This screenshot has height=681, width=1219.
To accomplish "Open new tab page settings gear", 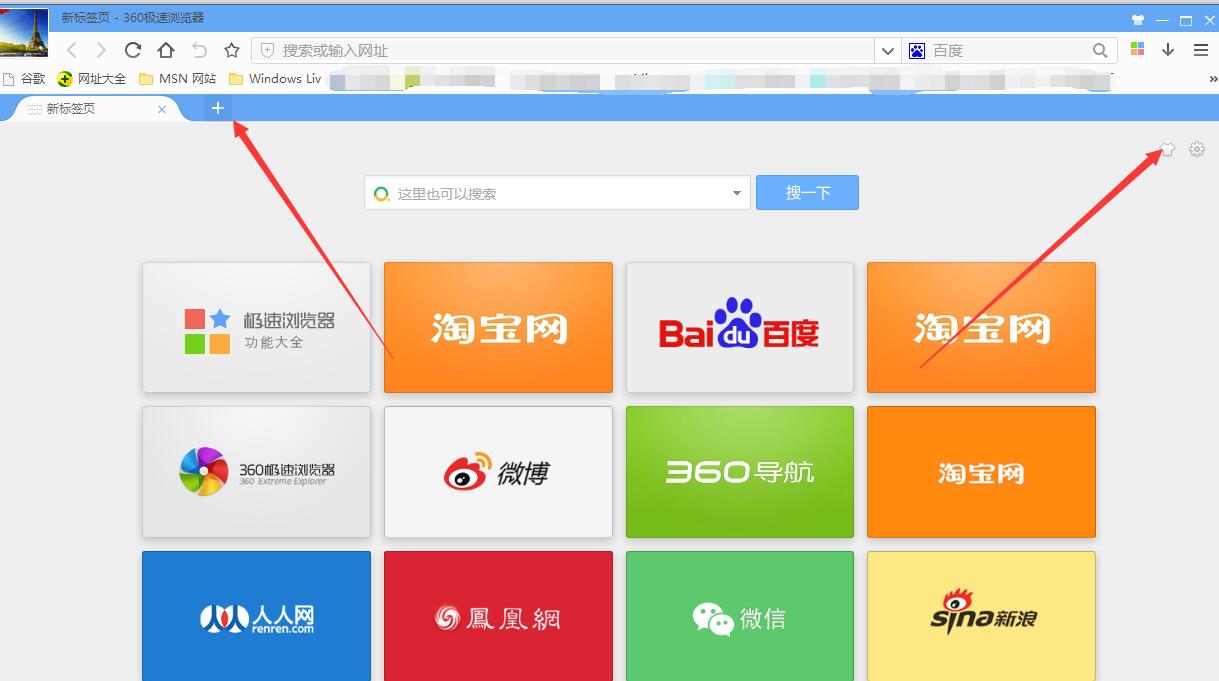I will coord(1197,149).
